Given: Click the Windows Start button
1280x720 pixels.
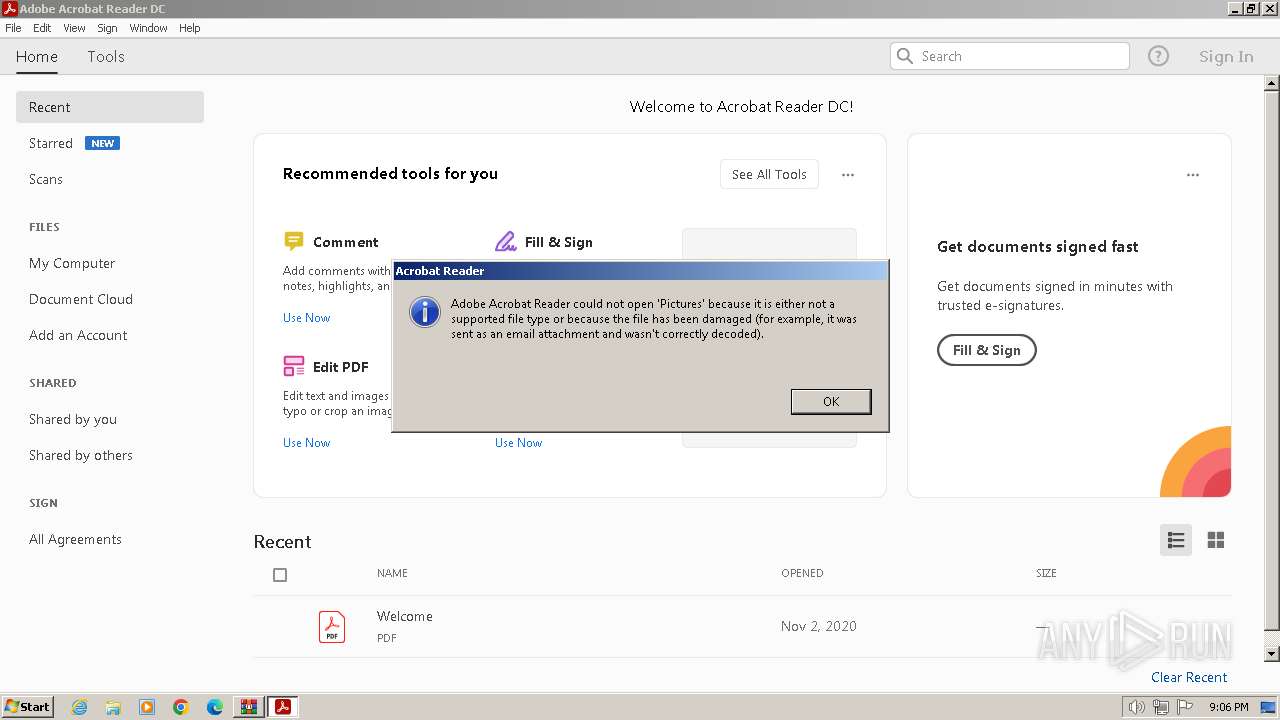Looking at the screenshot, I should [x=28, y=707].
